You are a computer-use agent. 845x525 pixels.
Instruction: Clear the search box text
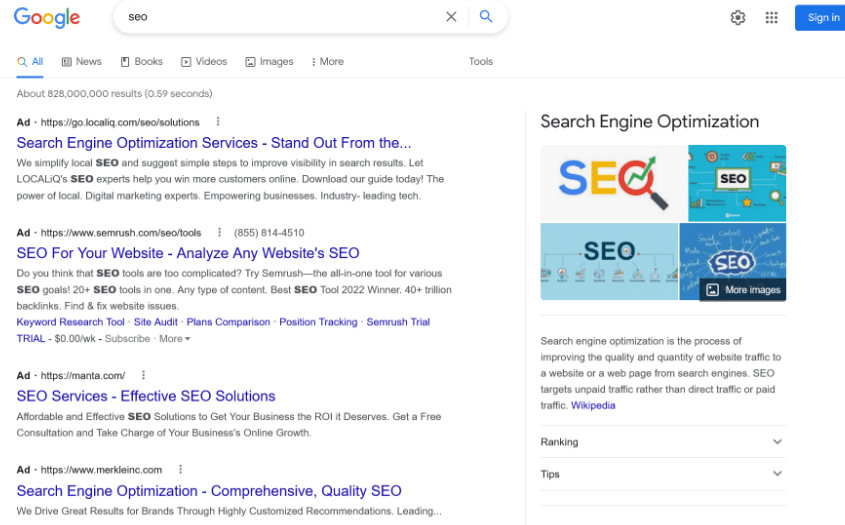(x=451, y=17)
